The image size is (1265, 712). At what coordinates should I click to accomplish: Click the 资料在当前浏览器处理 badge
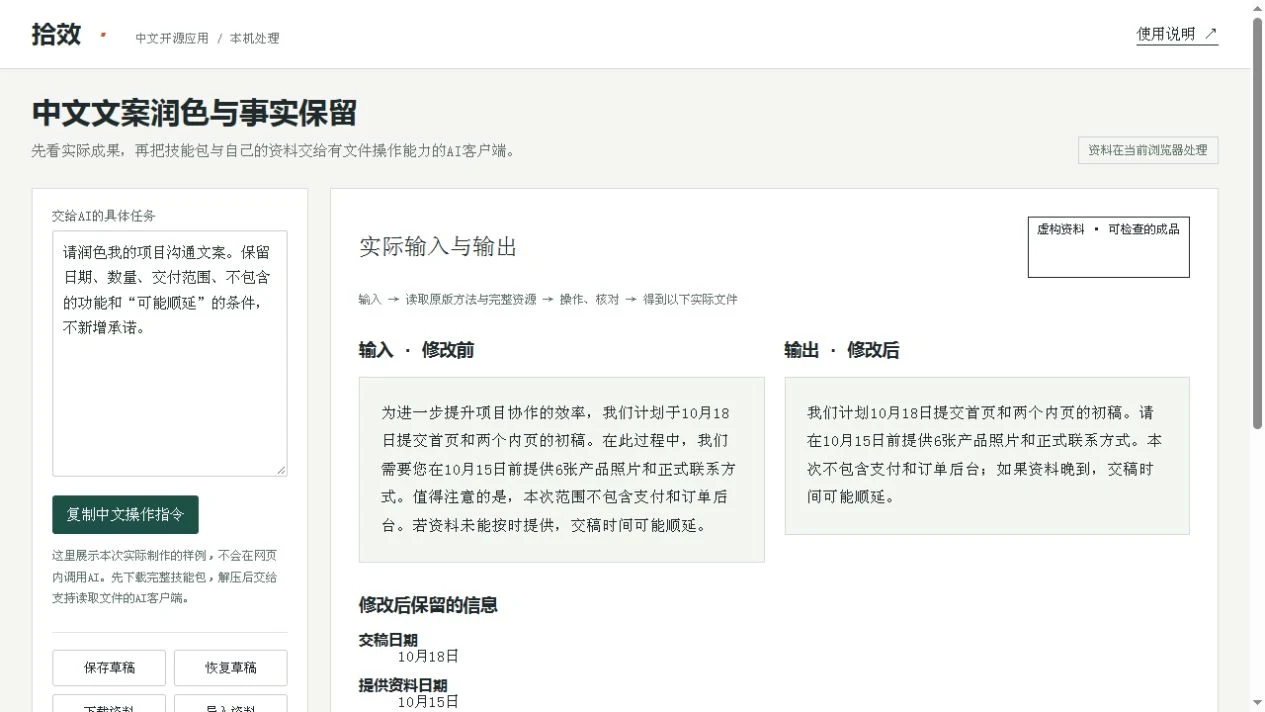1148,150
